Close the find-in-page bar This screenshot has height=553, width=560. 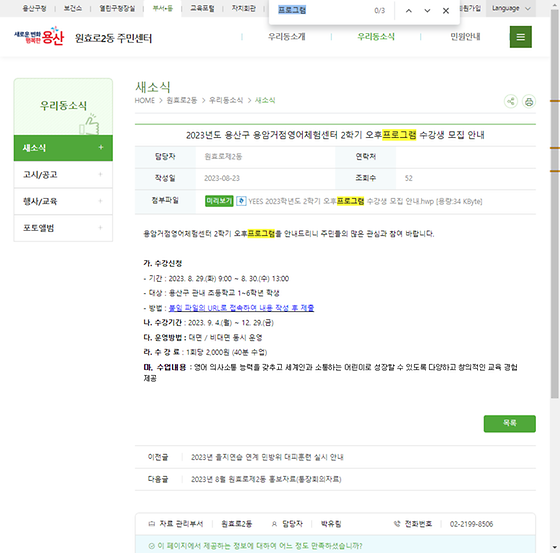446,11
